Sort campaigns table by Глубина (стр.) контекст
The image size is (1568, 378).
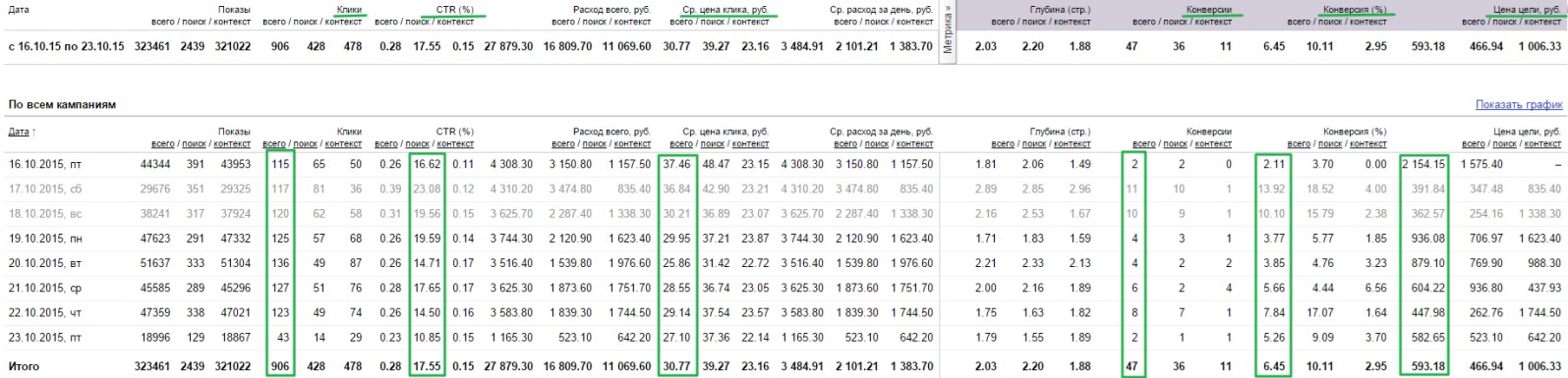tap(1072, 143)
